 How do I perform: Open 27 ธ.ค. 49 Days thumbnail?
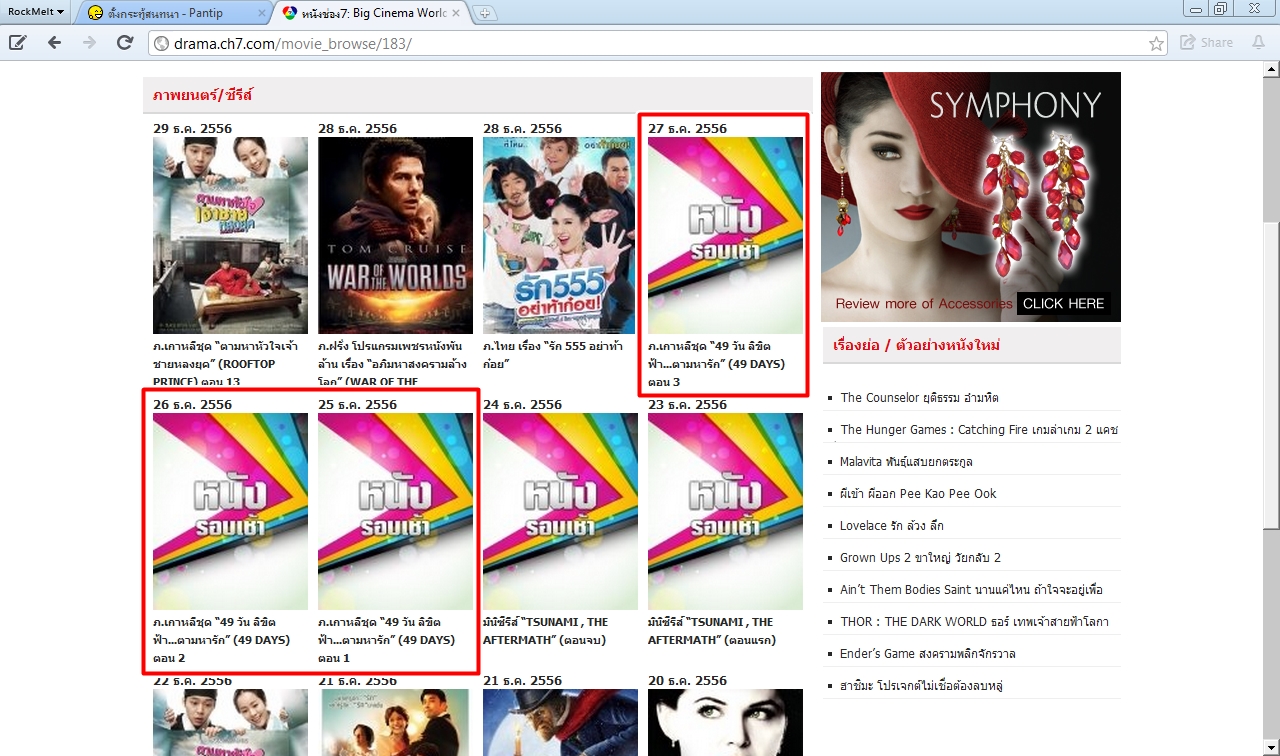[725, 235]
